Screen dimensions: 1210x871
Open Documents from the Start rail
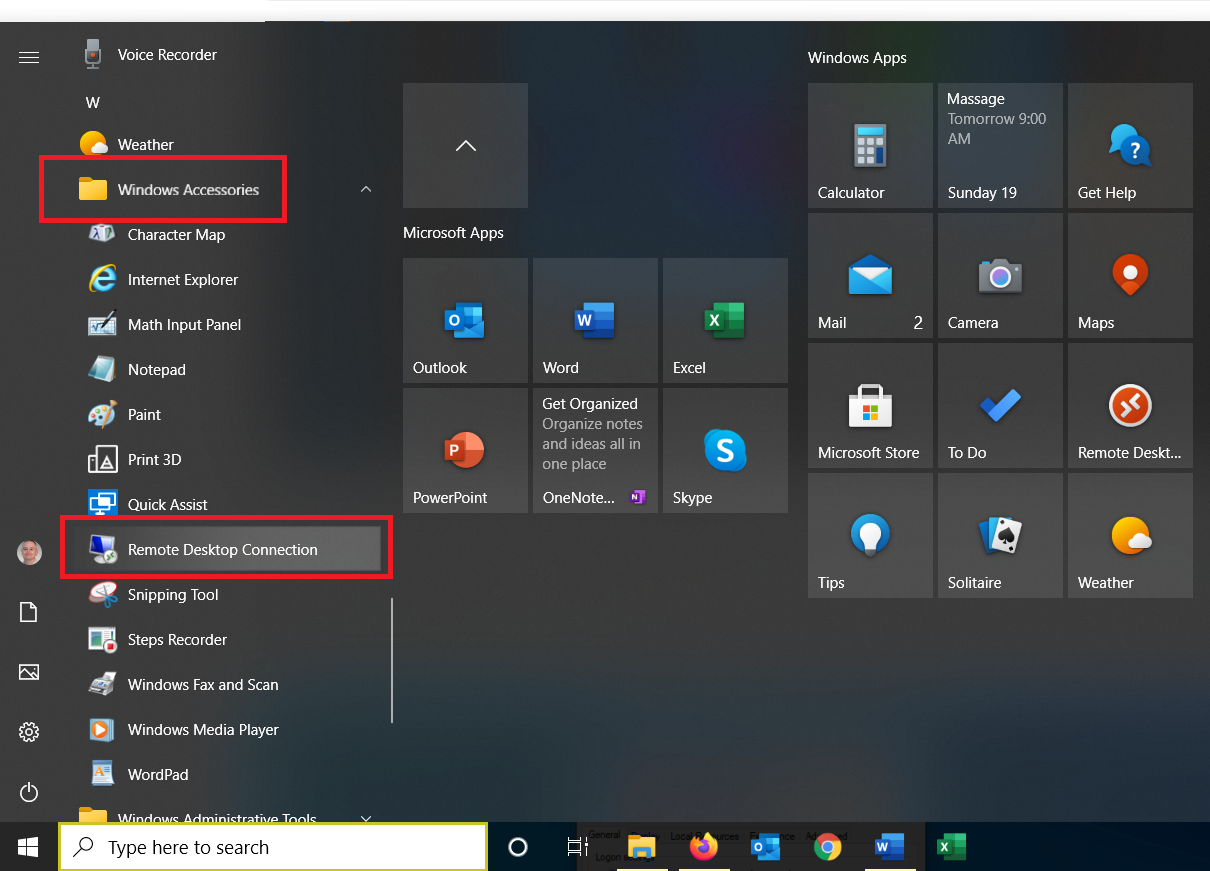pos(29,612)
